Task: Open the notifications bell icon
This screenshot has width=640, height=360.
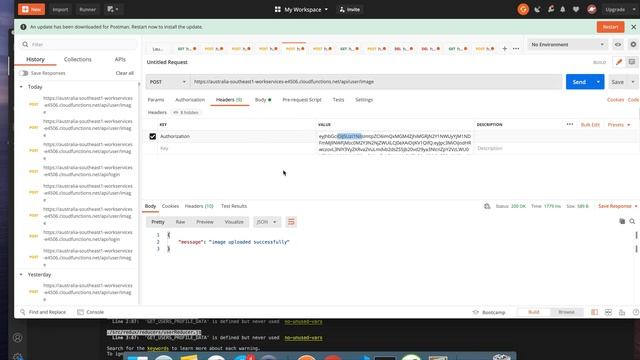Action: click(x=563, y=9)
